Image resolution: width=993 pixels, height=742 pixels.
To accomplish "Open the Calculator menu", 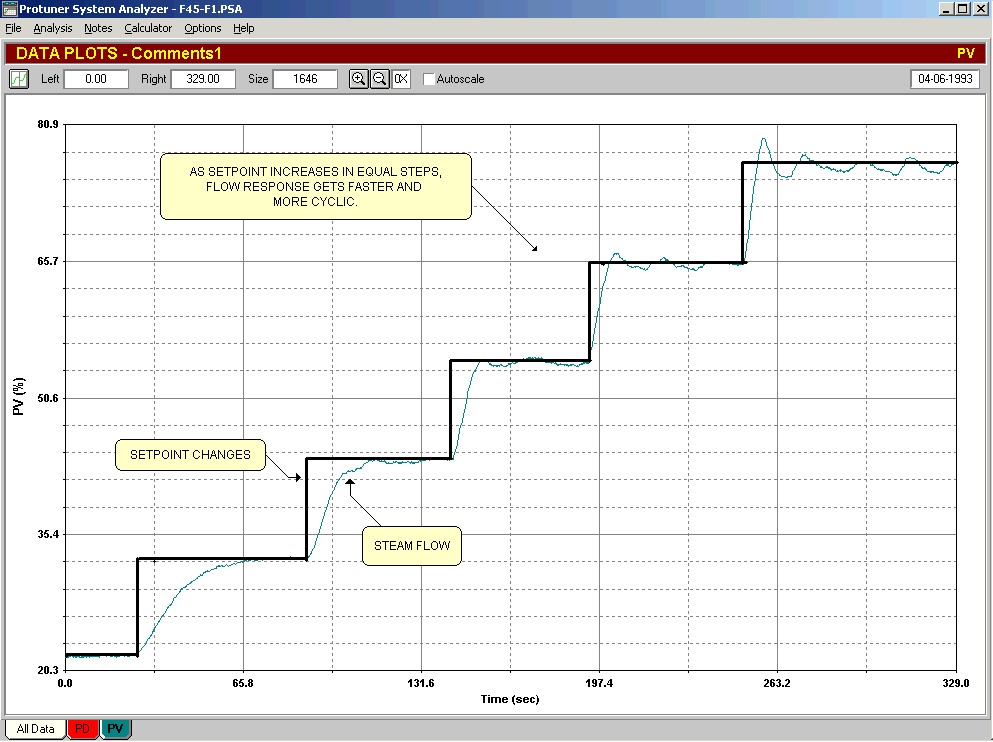I will [148, 28].
